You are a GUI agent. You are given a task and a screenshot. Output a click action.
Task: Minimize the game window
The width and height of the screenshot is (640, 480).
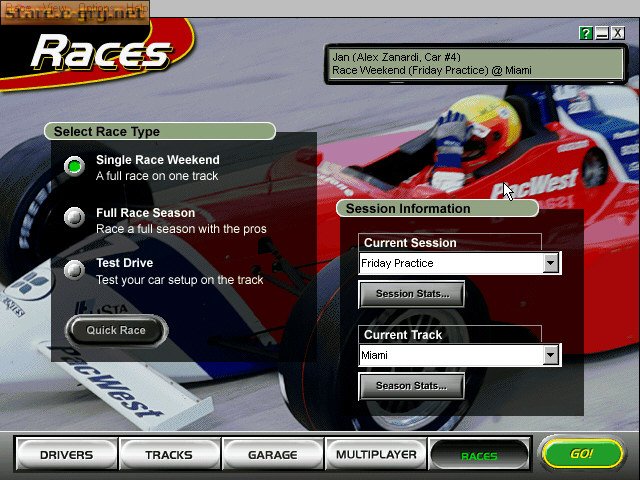602,33
